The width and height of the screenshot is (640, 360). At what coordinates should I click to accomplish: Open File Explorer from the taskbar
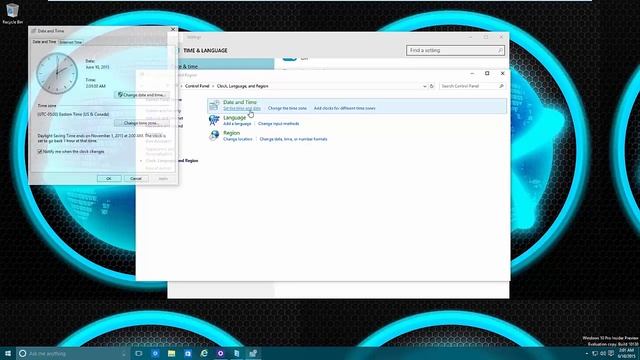click(171, 353)
